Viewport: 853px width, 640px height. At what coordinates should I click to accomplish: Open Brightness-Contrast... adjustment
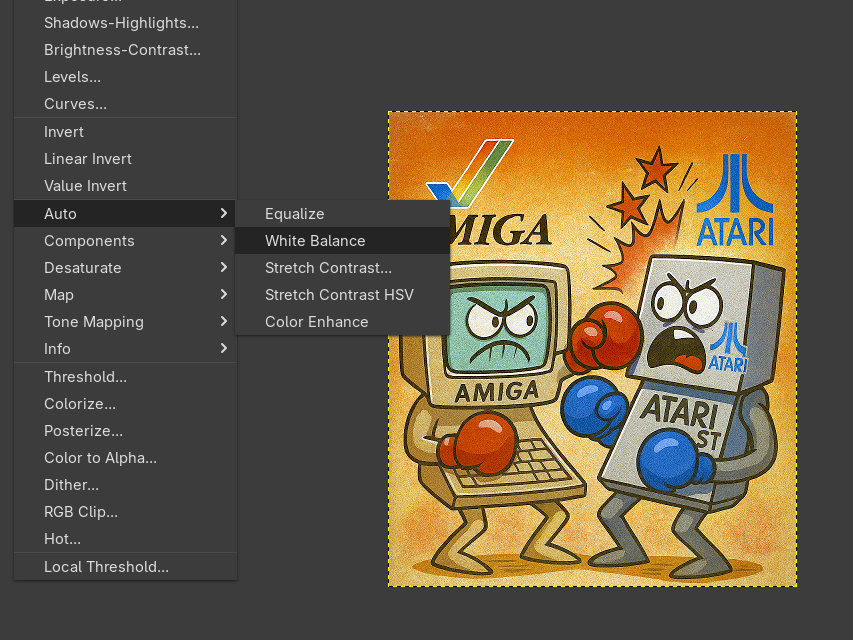click(x=122, y=50)
